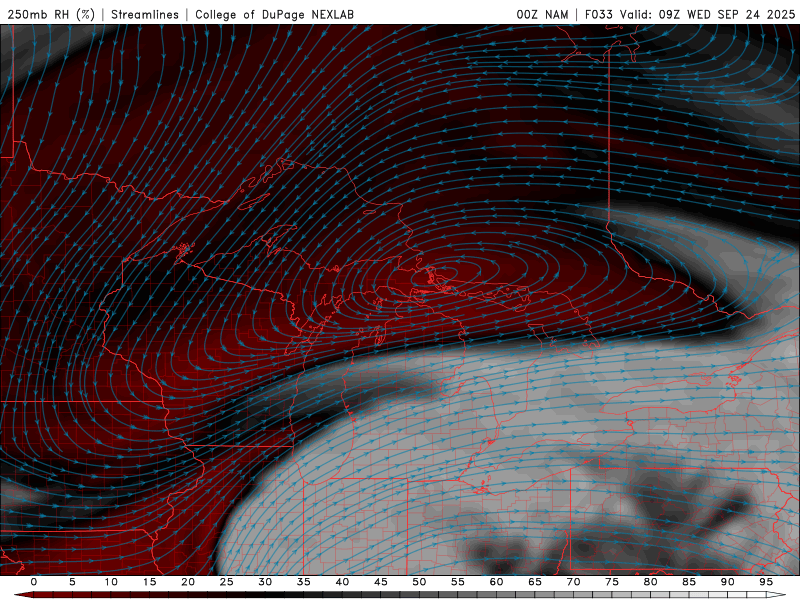
Task: Click the colorbar label "65"
Action: click(x=535, y=582)
